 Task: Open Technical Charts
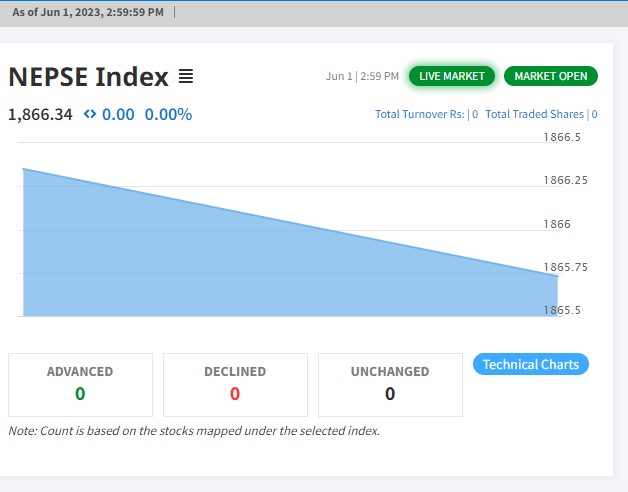[530, 364]
